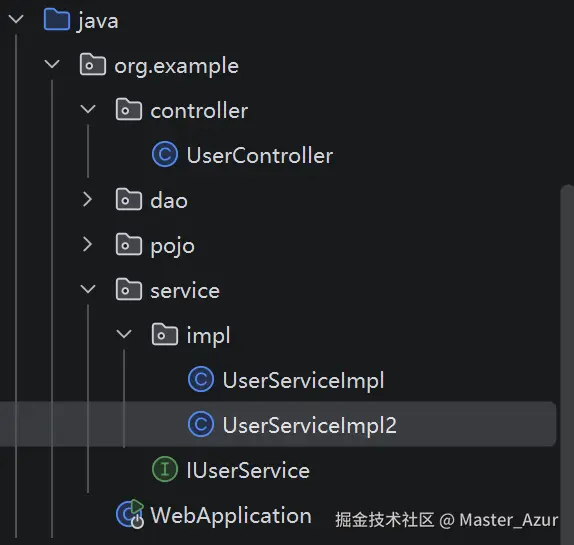Image resolution: width=574 pixels, height=545 pixels.
Task: Collapse the service package chevron
Action: (x=88, y=289)
